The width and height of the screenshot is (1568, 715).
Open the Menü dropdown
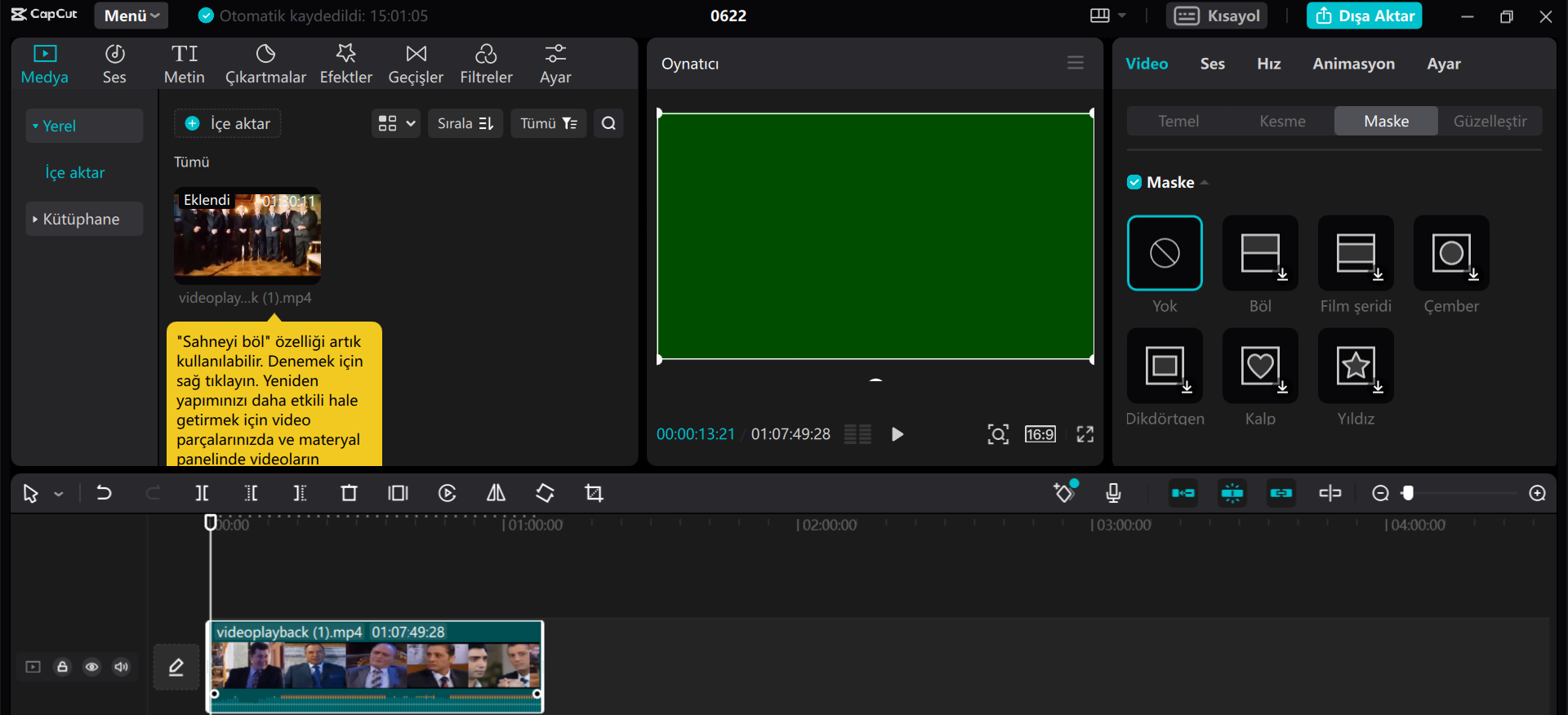coord(131,16)
